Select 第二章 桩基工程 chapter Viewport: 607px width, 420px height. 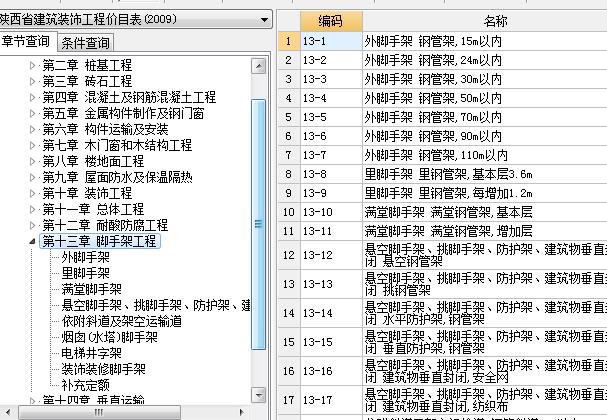click(87, 65)
